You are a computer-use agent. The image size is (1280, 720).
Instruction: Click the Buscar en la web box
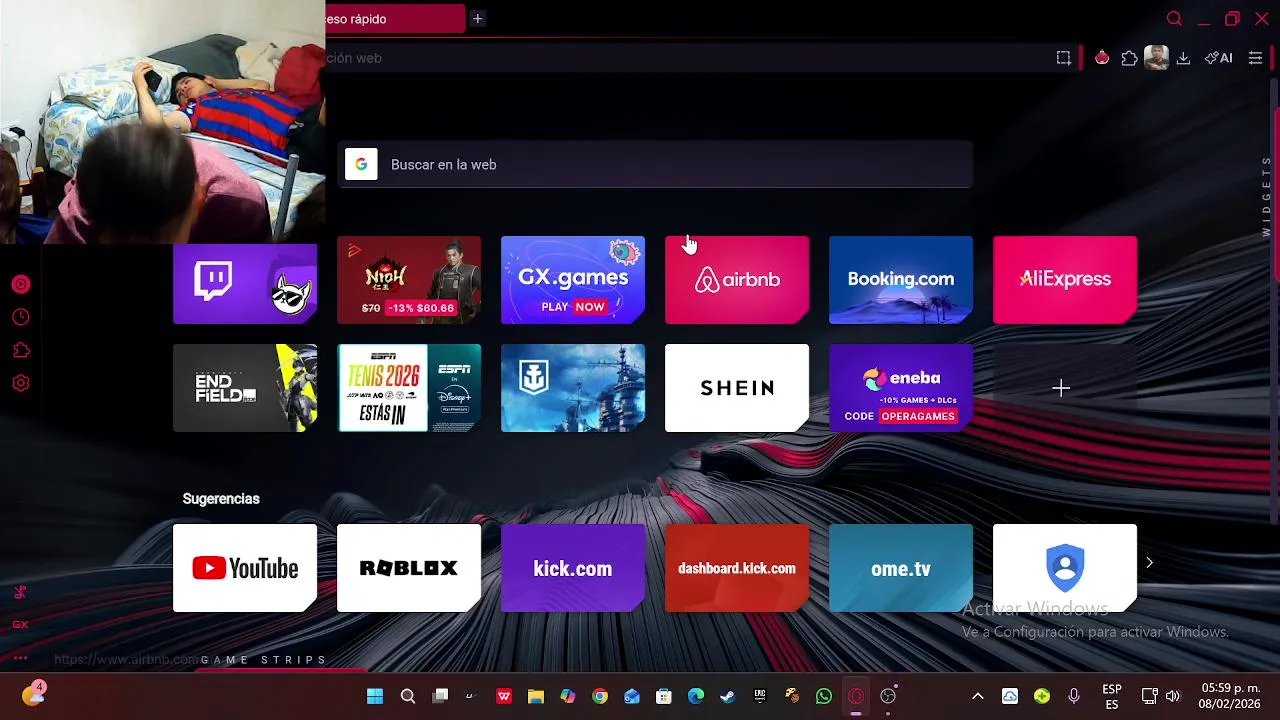coord(655,164)
